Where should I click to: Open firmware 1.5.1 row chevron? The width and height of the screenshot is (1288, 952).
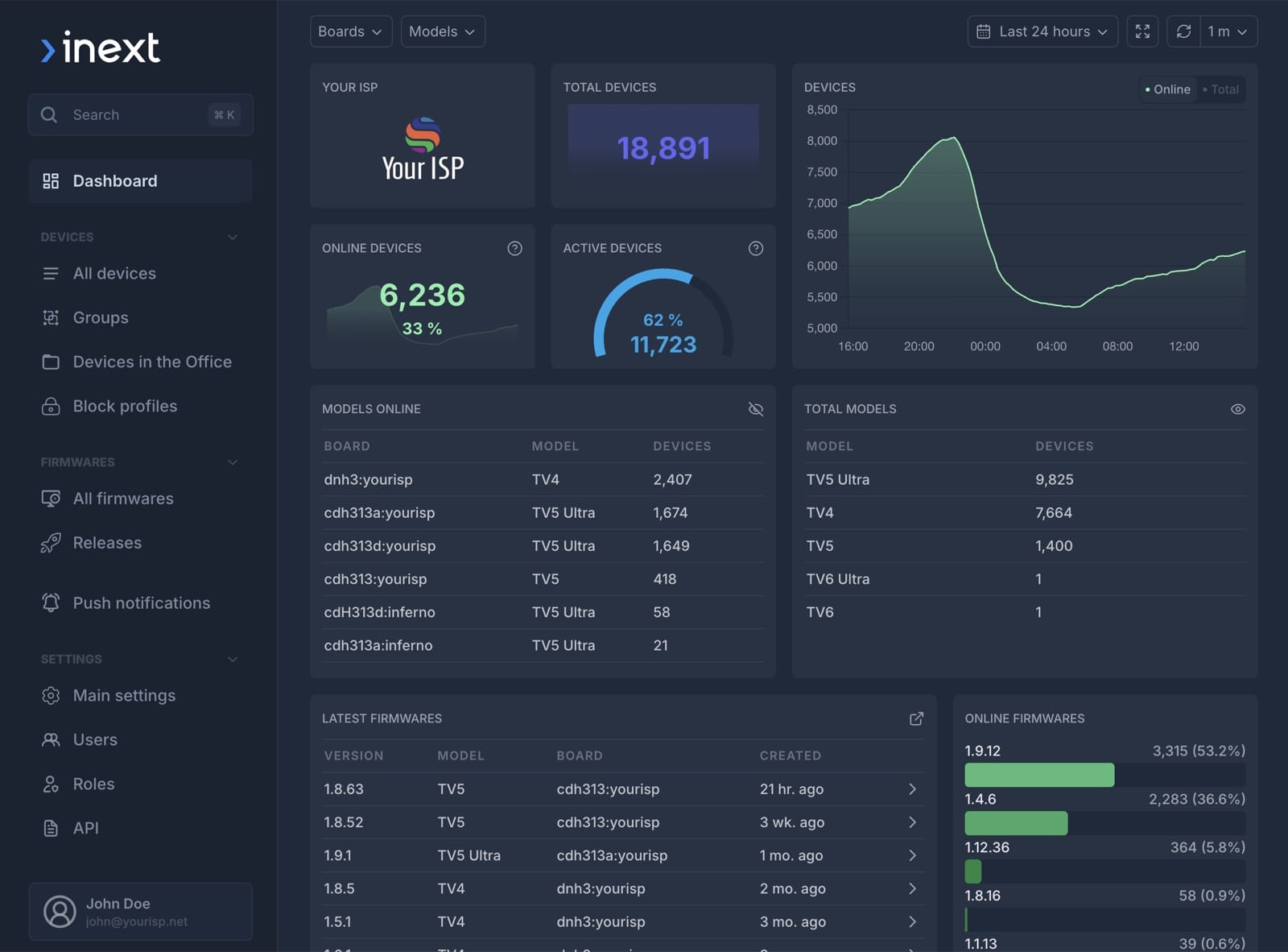click(x=912, y=921)
